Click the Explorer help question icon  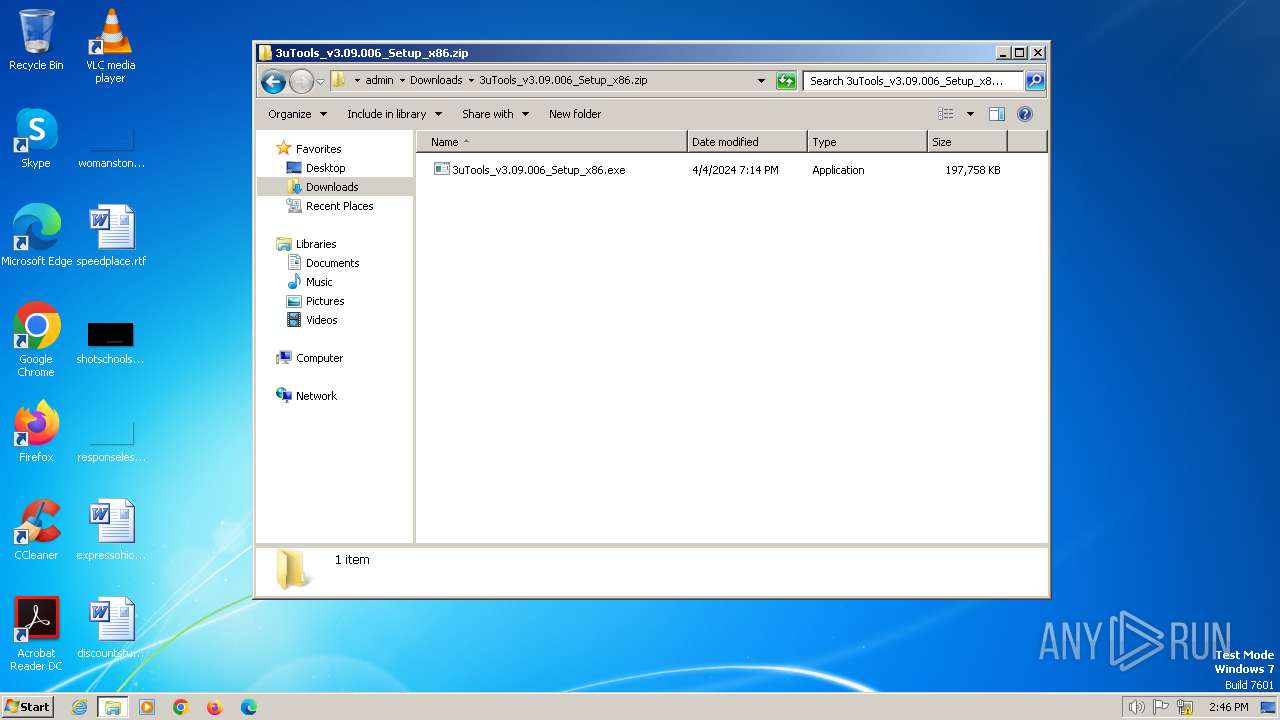click(1025, 114)
